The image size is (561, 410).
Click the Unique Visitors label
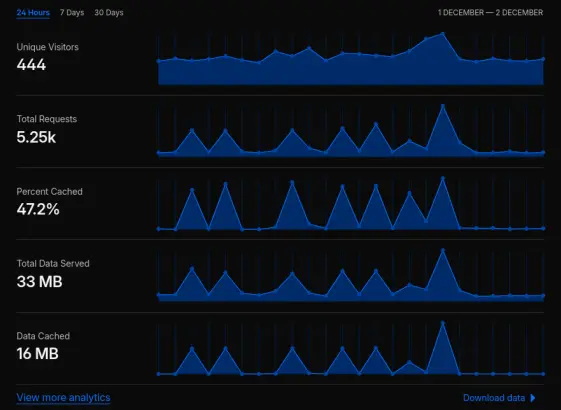[48, 47]
